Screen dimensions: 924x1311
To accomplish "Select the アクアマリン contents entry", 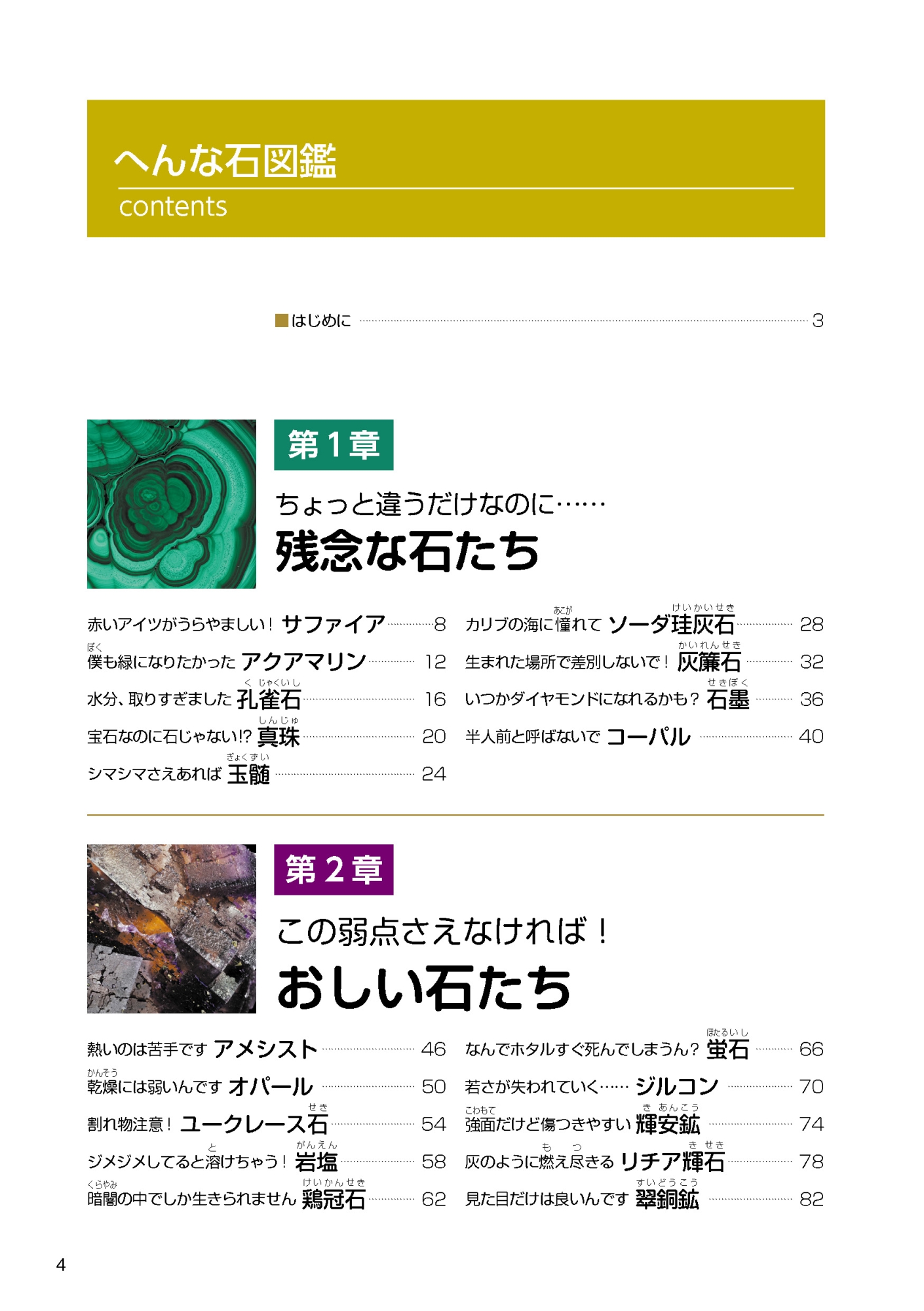I will (267, 661).
